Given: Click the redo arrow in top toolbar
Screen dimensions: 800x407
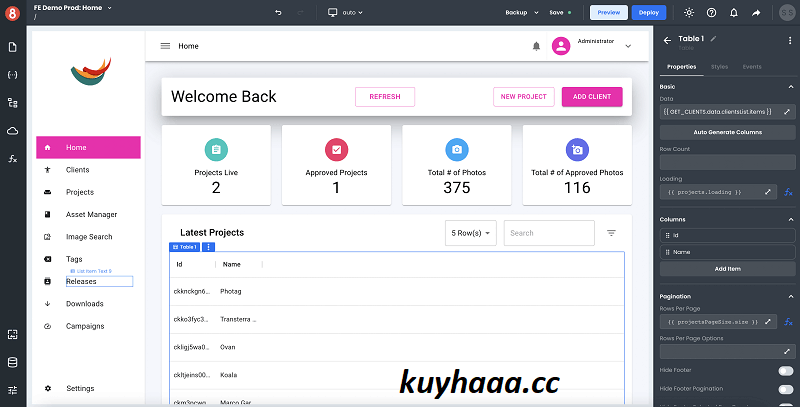Looking at the screenshot, I should click(x=301, y=12).
